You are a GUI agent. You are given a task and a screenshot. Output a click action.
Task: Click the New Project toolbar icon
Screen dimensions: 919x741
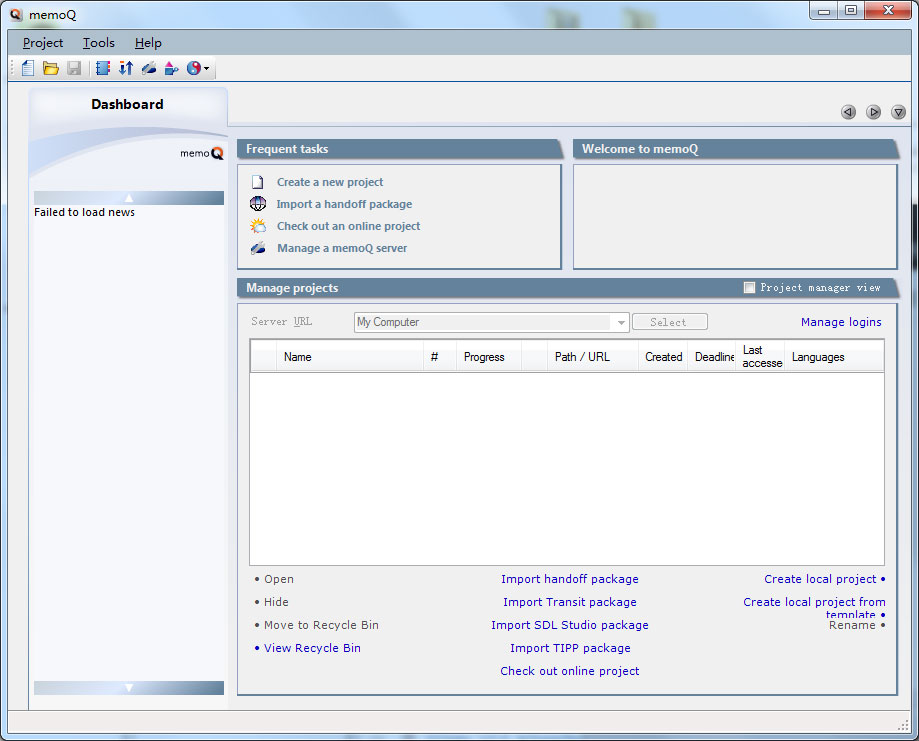pyautogui.click(x=27, y=67)
